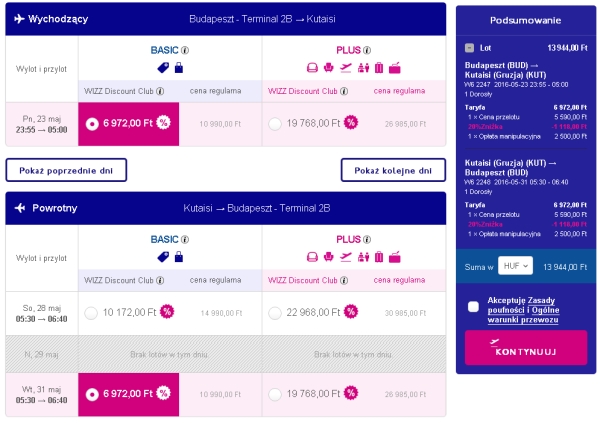Click info icon next to outbound PLUS

(367, 50)
